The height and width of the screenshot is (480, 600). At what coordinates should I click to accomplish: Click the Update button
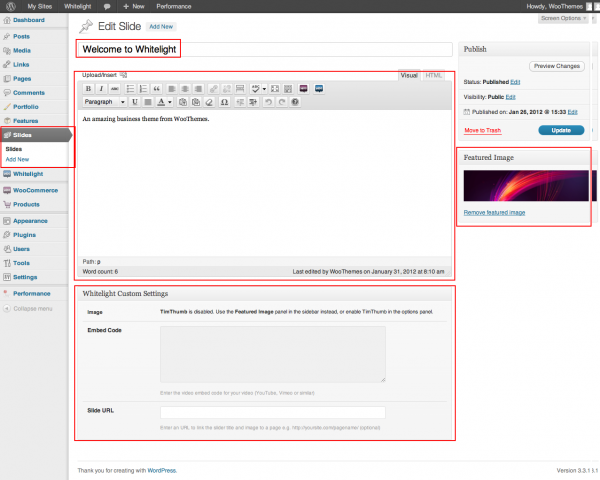pos(561,130)
